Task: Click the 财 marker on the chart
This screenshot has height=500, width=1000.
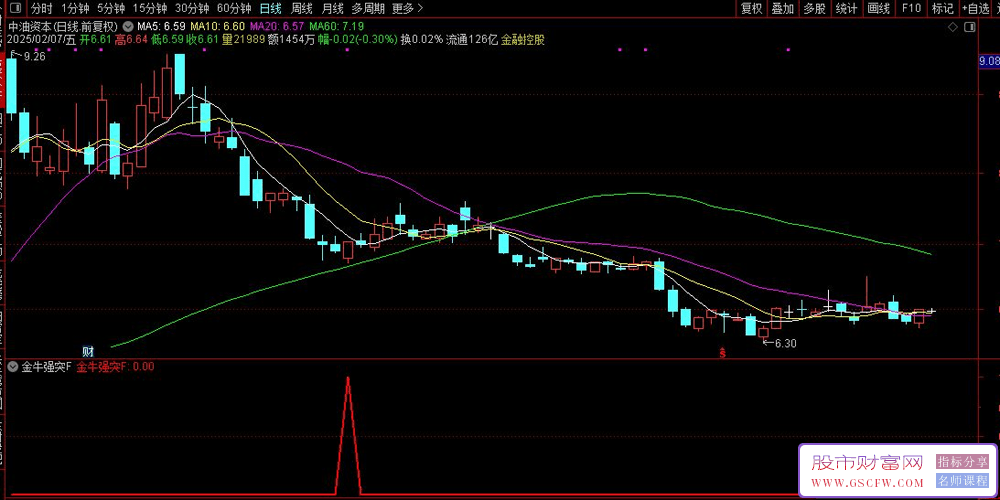Action: coord(89,351)
